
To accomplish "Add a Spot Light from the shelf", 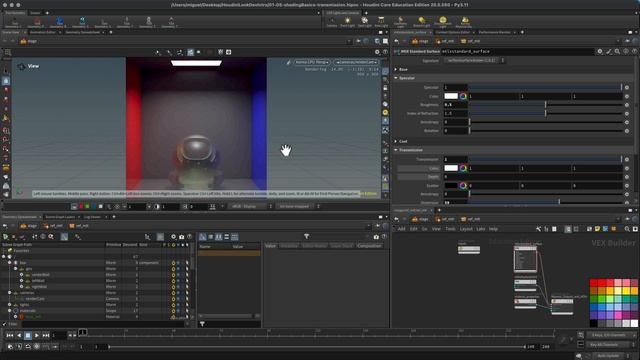I will [x=364, y=22].
